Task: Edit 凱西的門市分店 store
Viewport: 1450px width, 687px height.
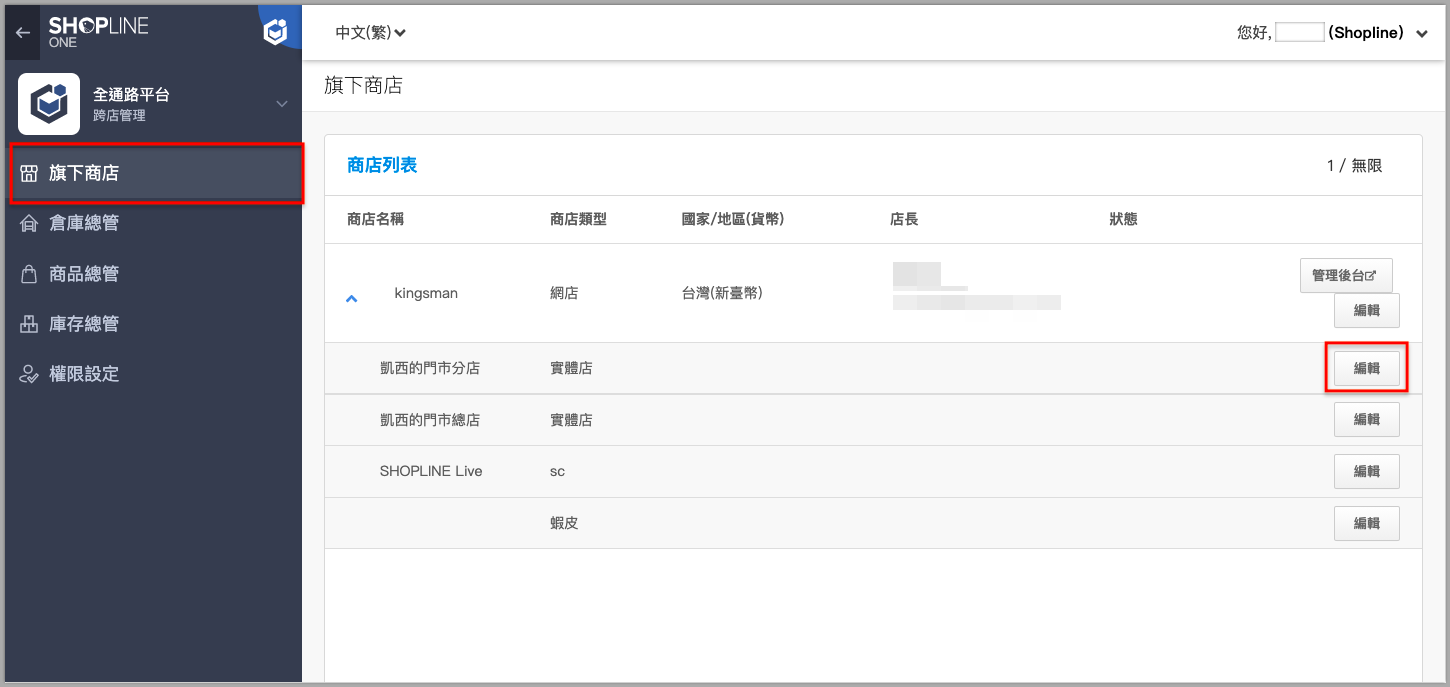Action: tap(1367, 368)
